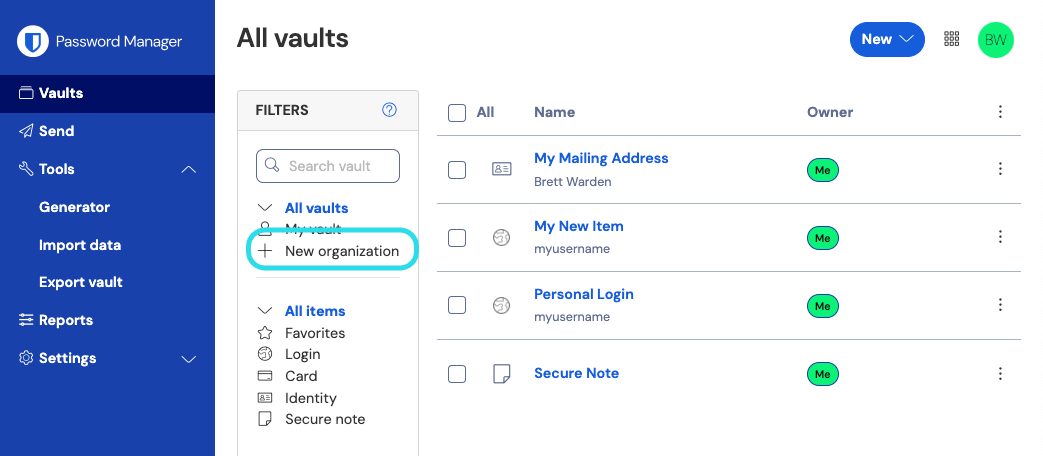Check the Select All checkbox
Screen dimensions: 1043x456
point(457,112)
